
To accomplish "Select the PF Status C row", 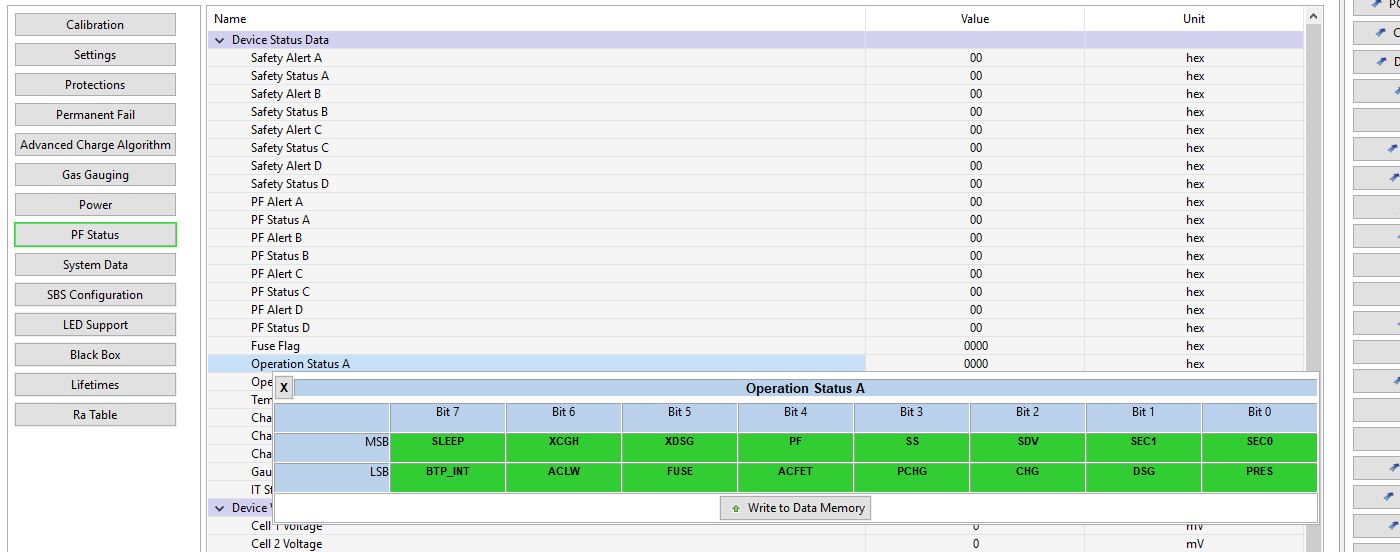I will [756, 292].
